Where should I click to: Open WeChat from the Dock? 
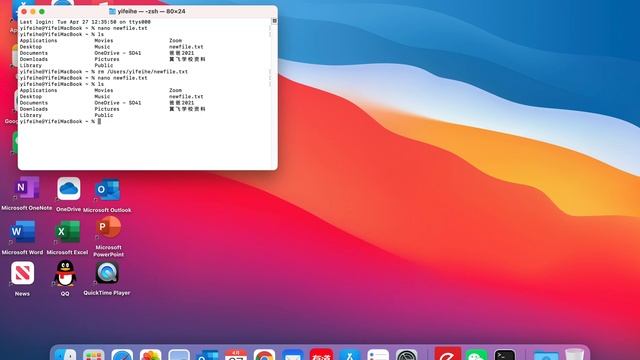pos(476,355)
